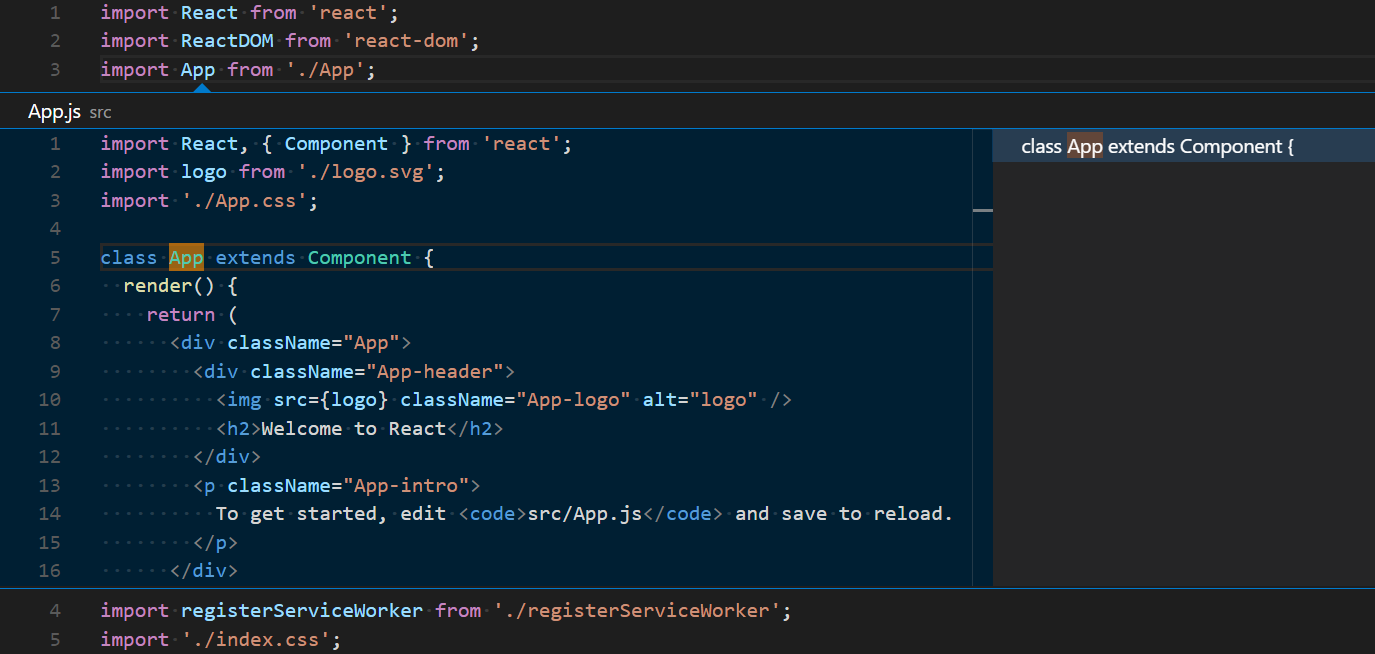
Task: Click the 'Welcome to React' heading text
Action: click(x=360, y=428)
